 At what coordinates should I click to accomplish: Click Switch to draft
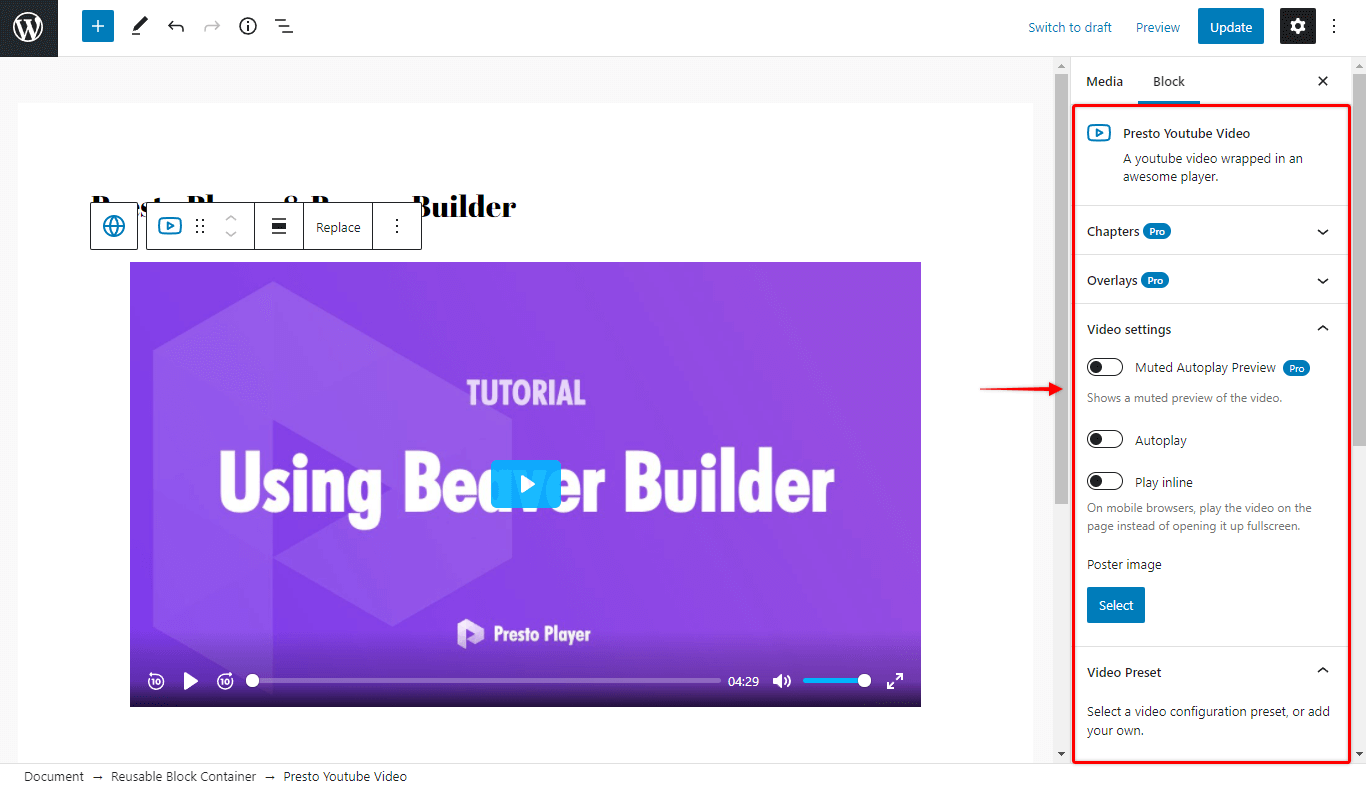pos(1070,27)
